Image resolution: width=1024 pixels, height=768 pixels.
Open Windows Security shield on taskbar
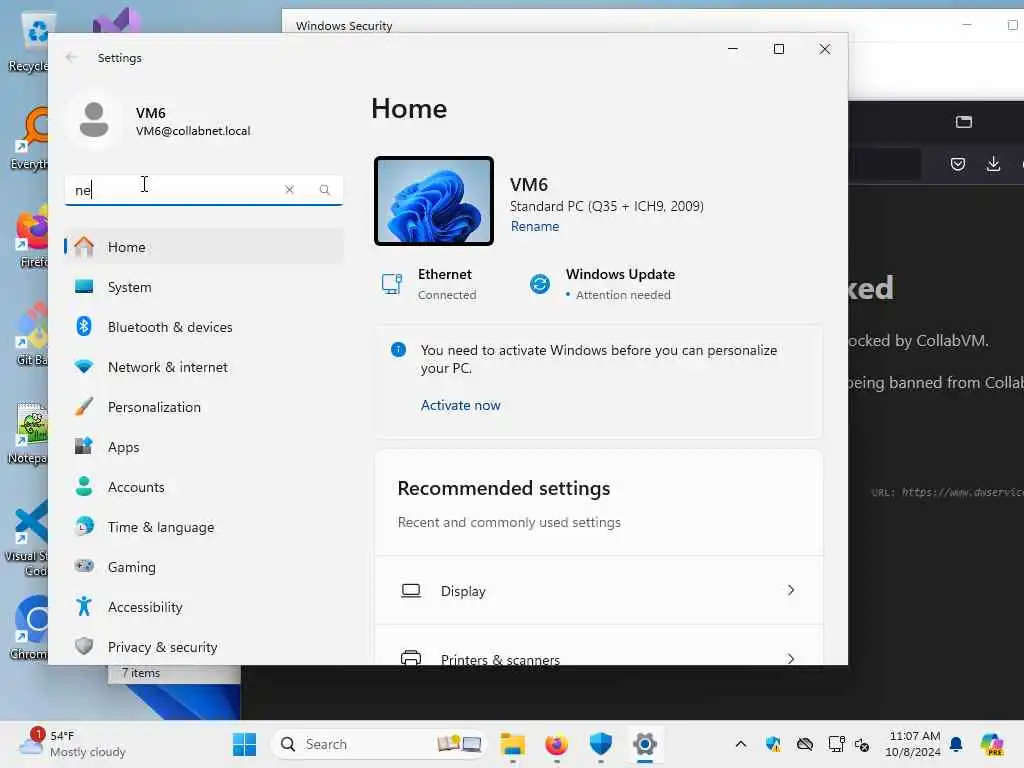tap(600, 744)
